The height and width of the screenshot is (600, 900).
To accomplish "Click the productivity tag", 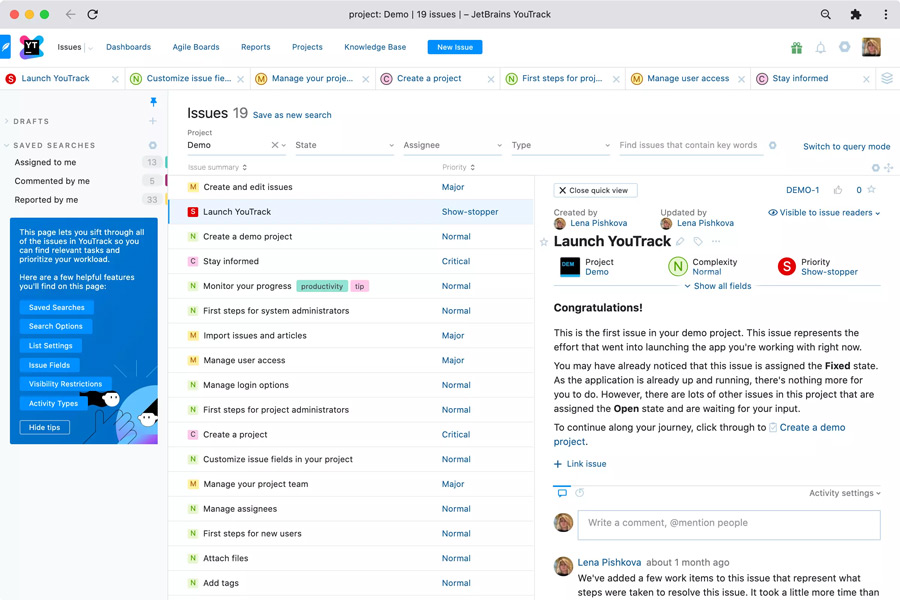I will (322, 286).
